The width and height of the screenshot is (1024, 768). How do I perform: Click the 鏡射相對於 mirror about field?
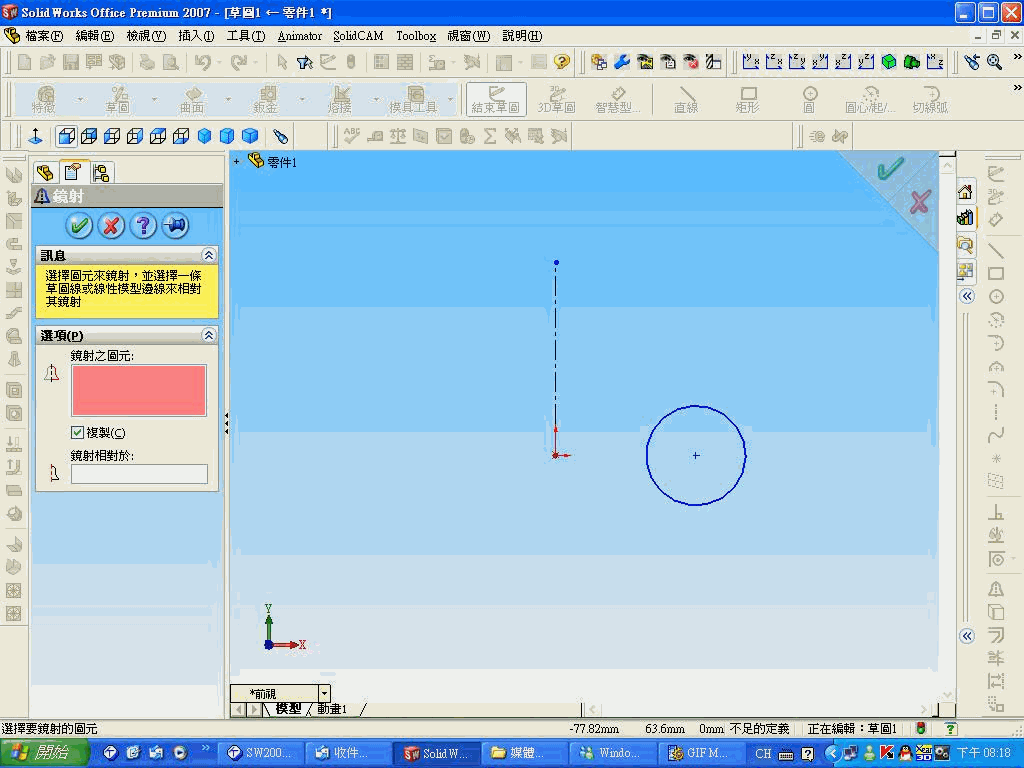tap(139, 474)
